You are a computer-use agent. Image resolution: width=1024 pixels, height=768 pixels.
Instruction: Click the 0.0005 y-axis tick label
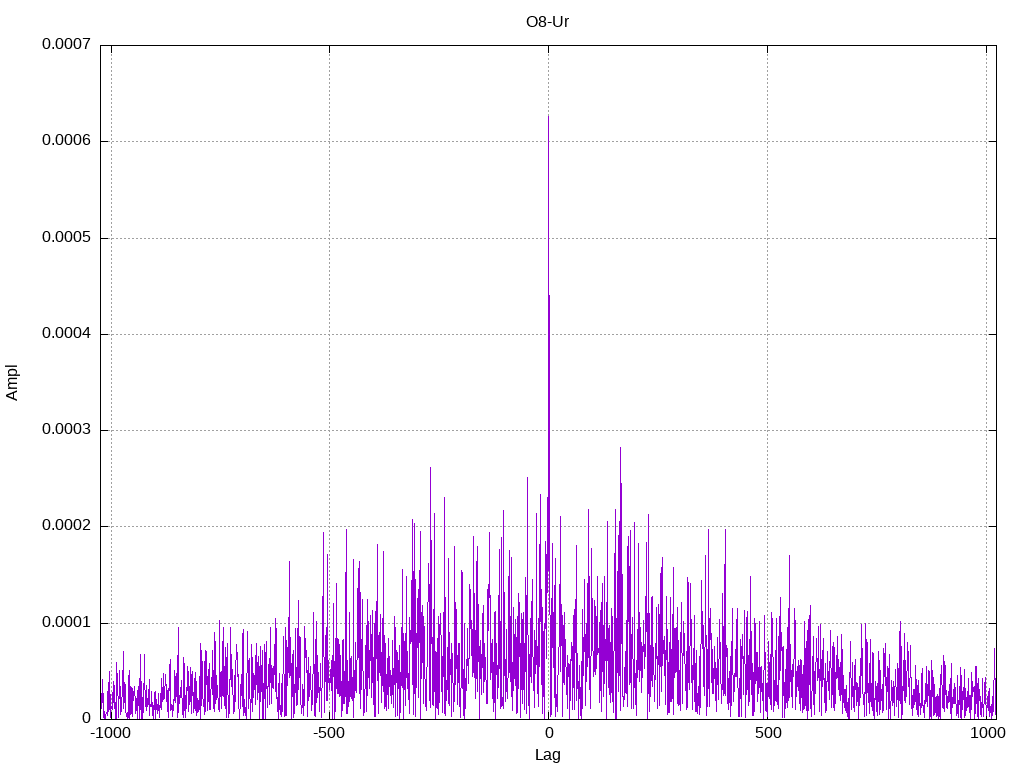66,237
